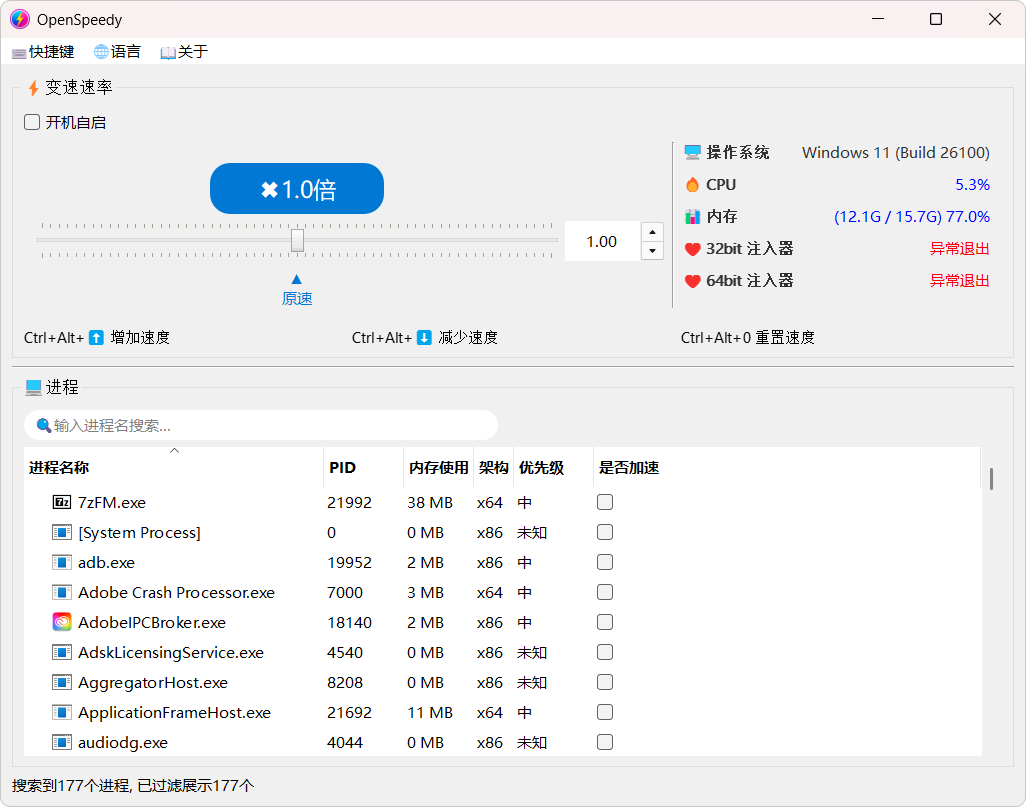Click the book icon beside 关于

tap(168, 52)
